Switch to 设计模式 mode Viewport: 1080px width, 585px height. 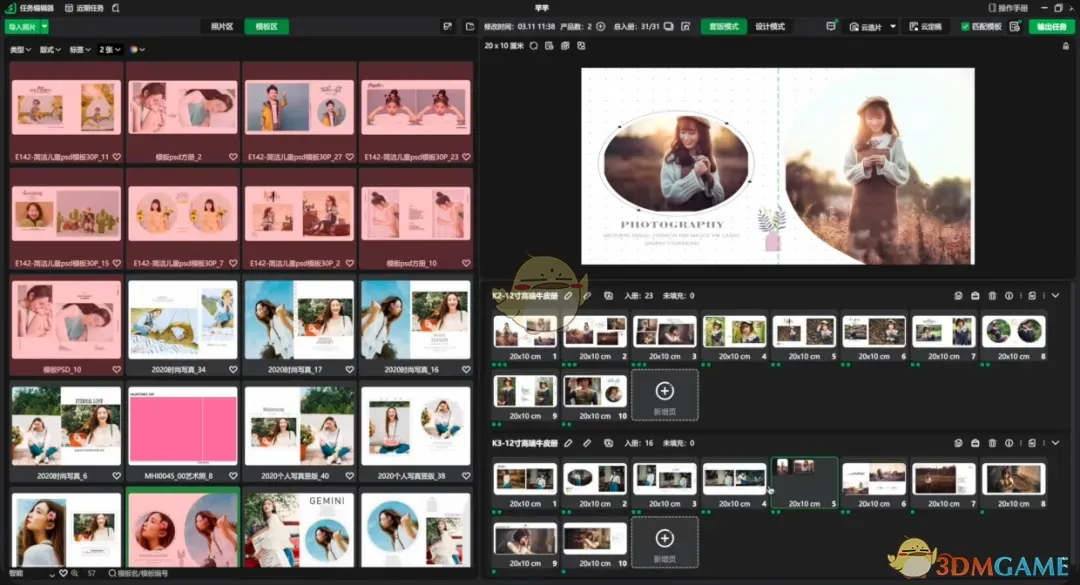click(769, 27)
